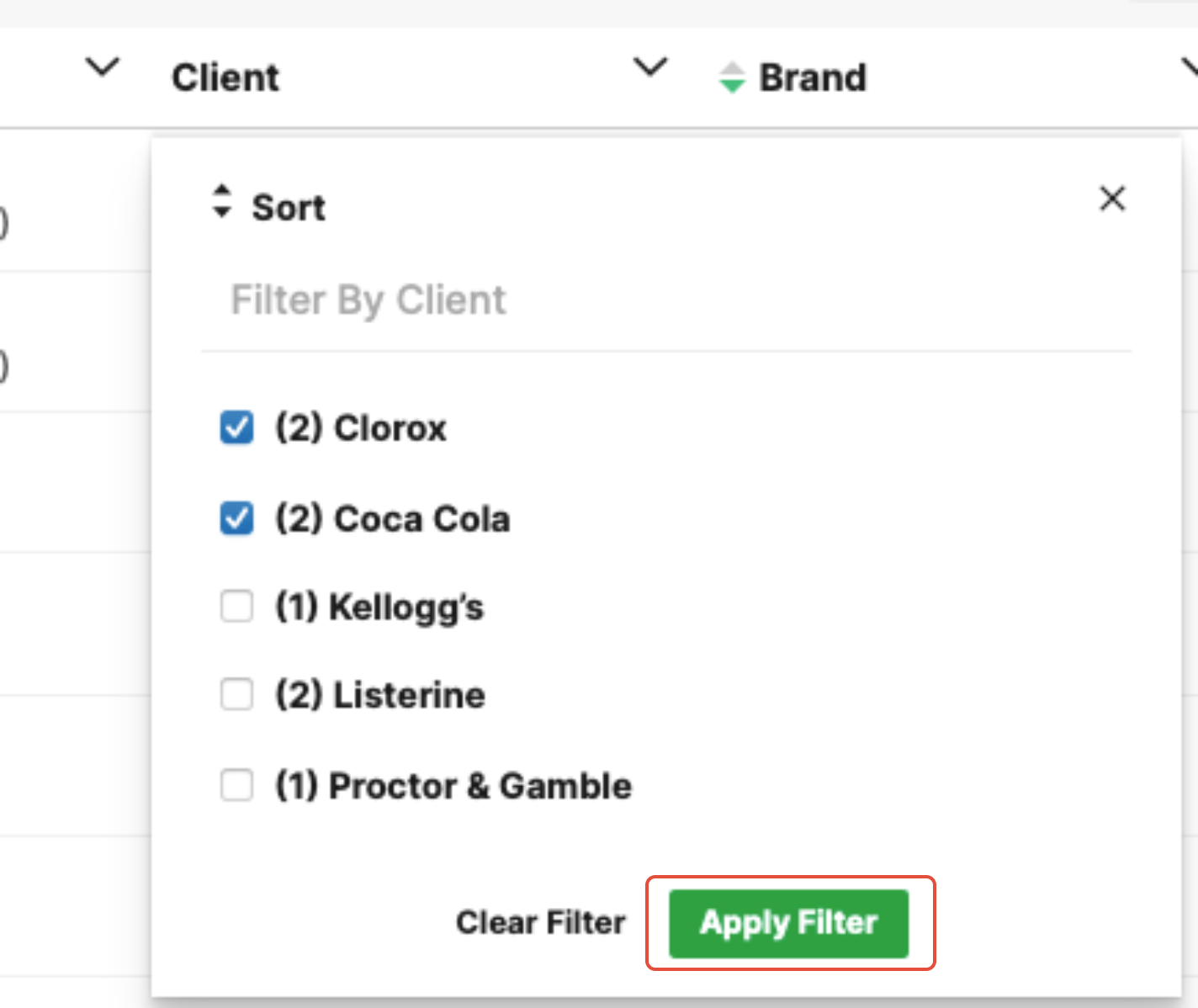
Task: Click the "(1) Proctor & Gamble" label text
Action: tap(453, 786)
